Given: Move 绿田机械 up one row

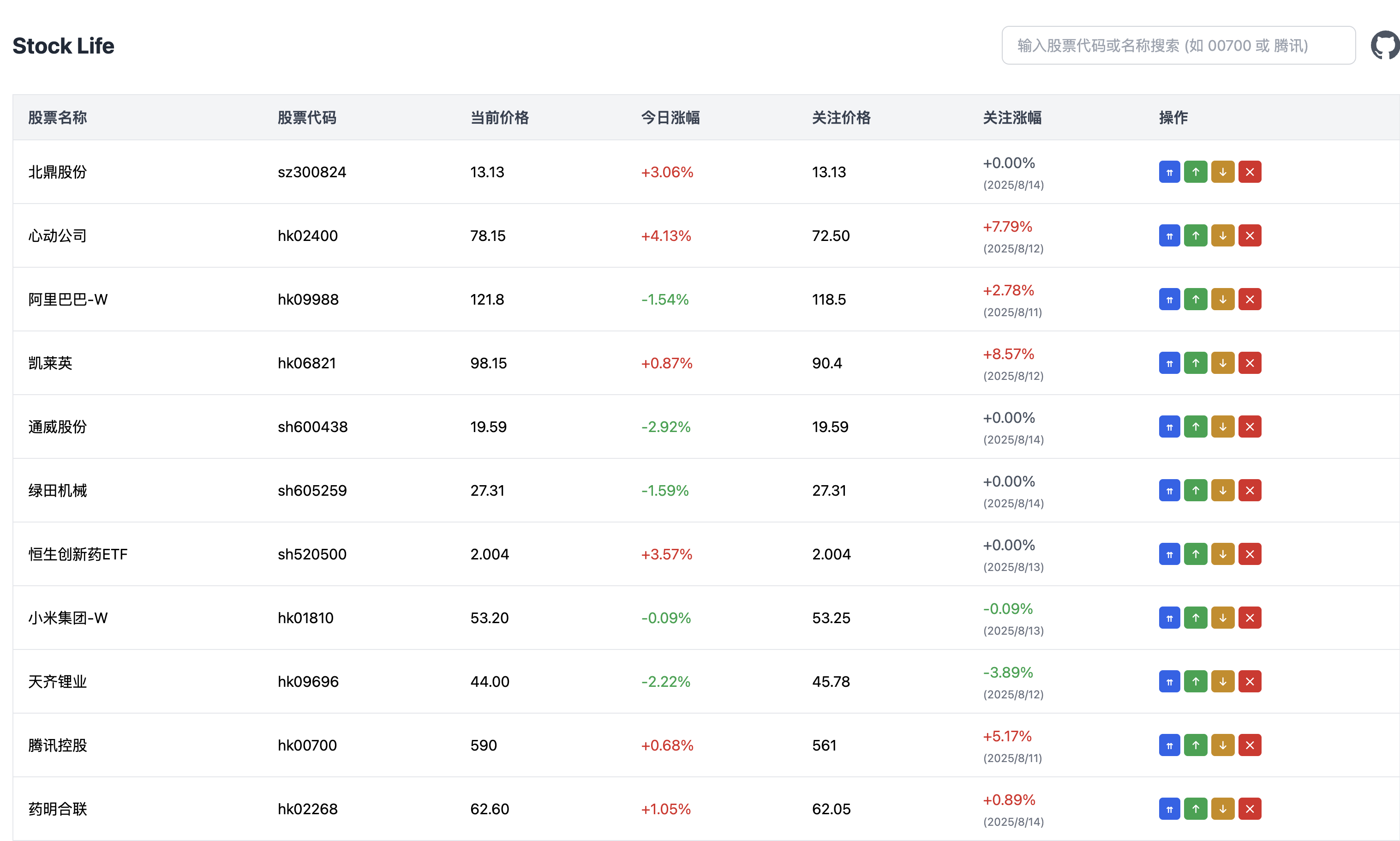Looking at the screenshot, I should tap(1196, 491).
